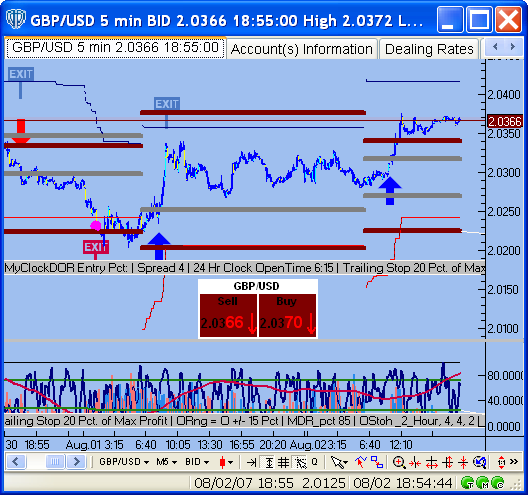528x495 pixels.
Task: Click the 2.0400 price axis label
Action: click(504, 95)
